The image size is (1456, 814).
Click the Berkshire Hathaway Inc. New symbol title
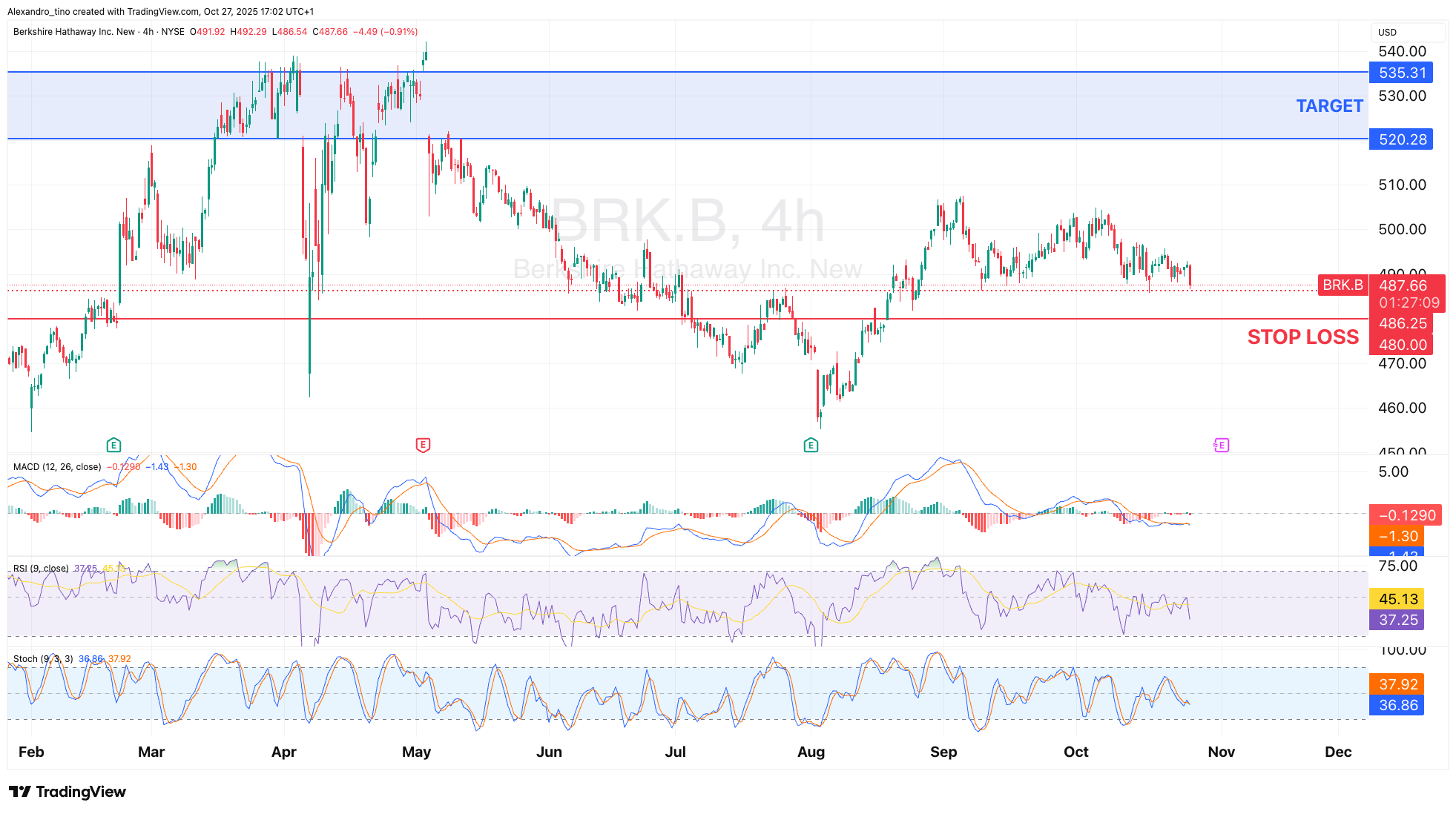[x=74, y=32]
